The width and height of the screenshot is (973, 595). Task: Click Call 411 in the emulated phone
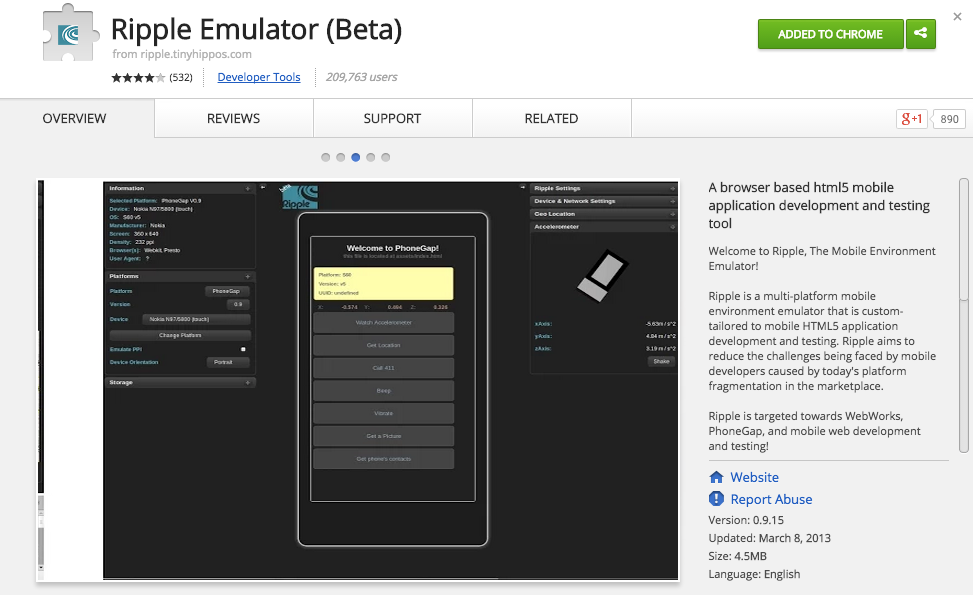click(383, 368)
